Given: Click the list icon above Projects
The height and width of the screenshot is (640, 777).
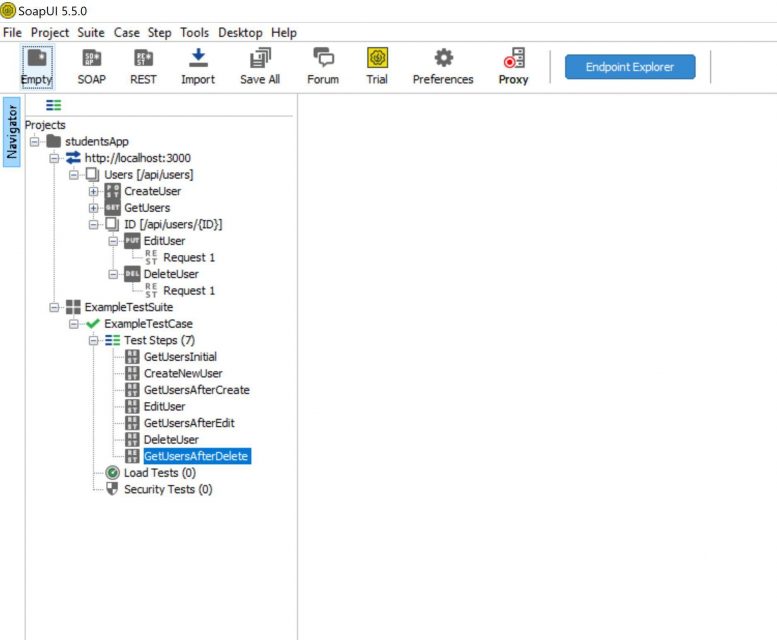Looking at the screenshot, I should [x=54, y=105].
